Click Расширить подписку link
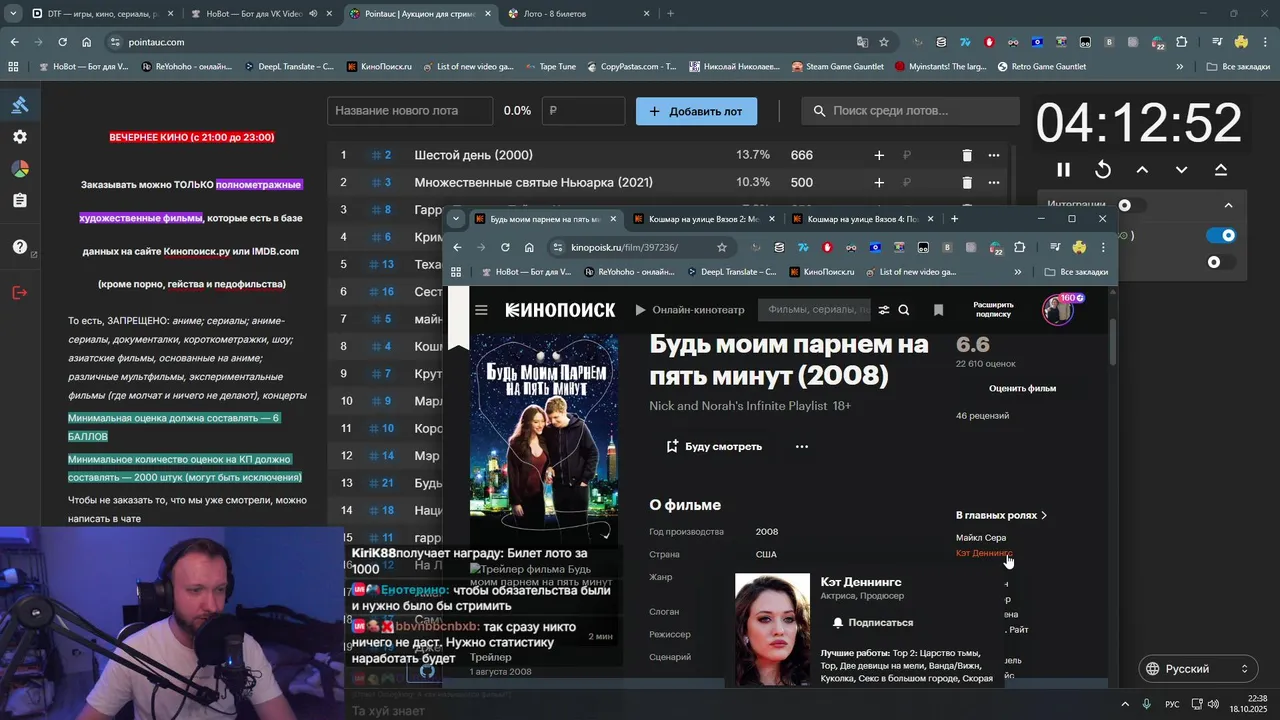This screenshot has width=1280, height=720. 993,310
